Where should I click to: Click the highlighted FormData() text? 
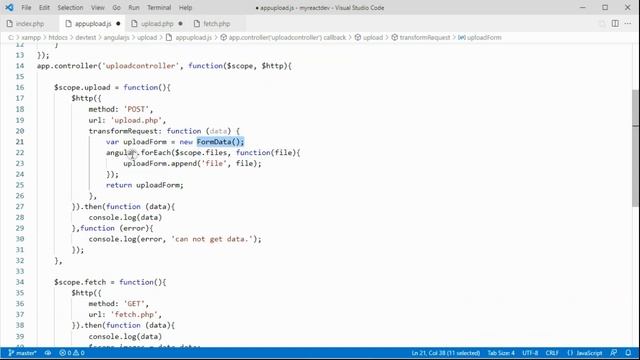pyautogui.click(x=220, y=142)
